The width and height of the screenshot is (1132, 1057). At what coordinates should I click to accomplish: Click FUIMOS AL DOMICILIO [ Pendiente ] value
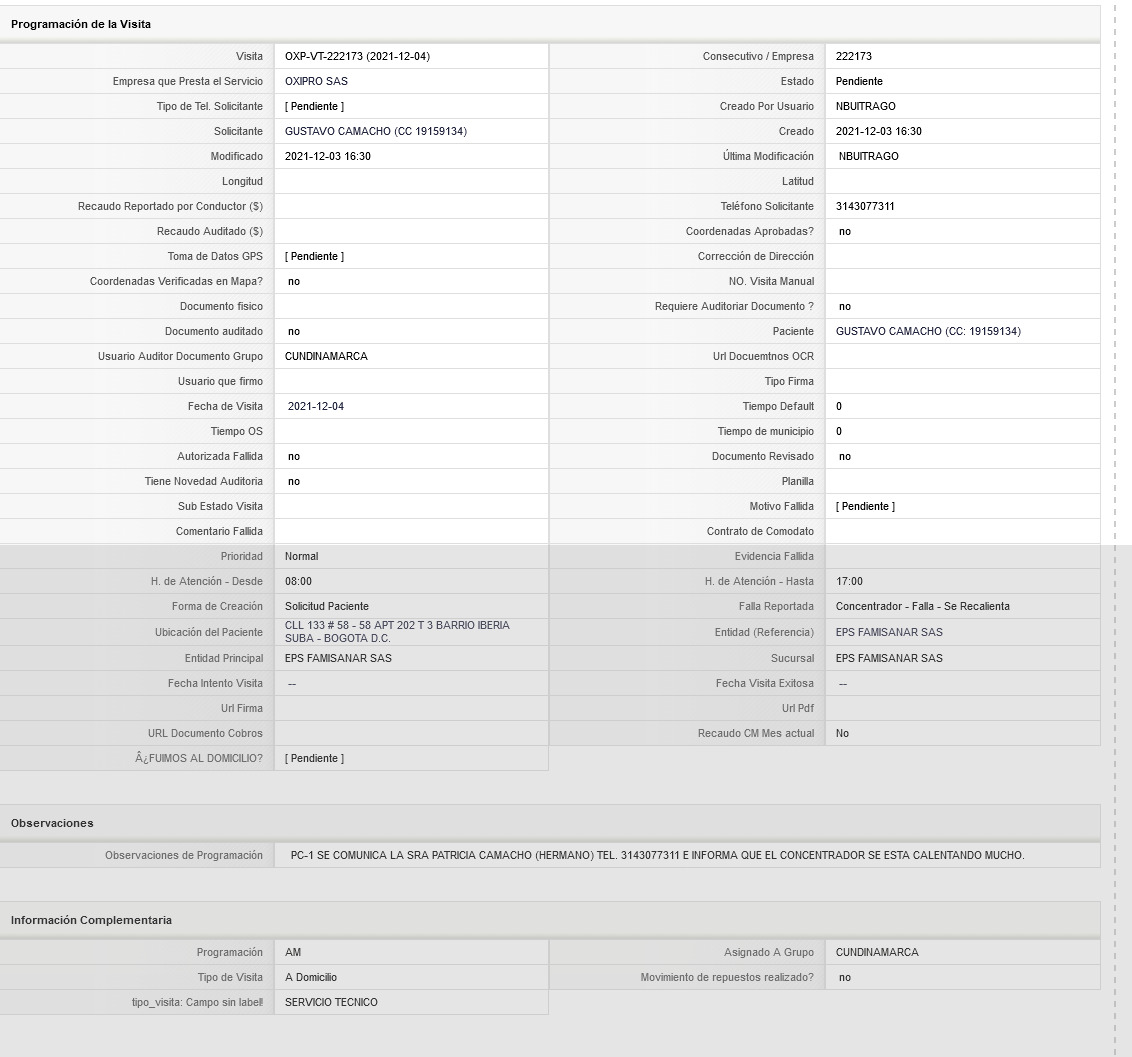pos(314,759)
